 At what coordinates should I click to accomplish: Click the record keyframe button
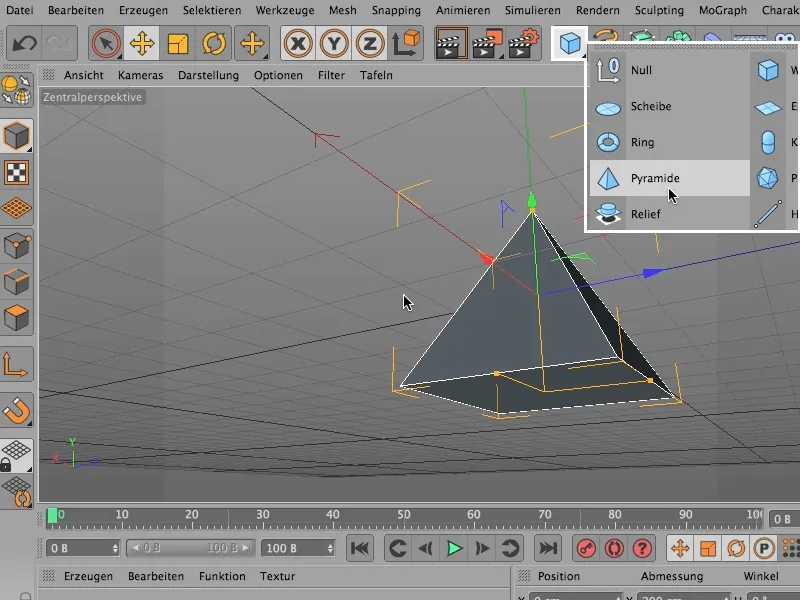coord(584,548)
